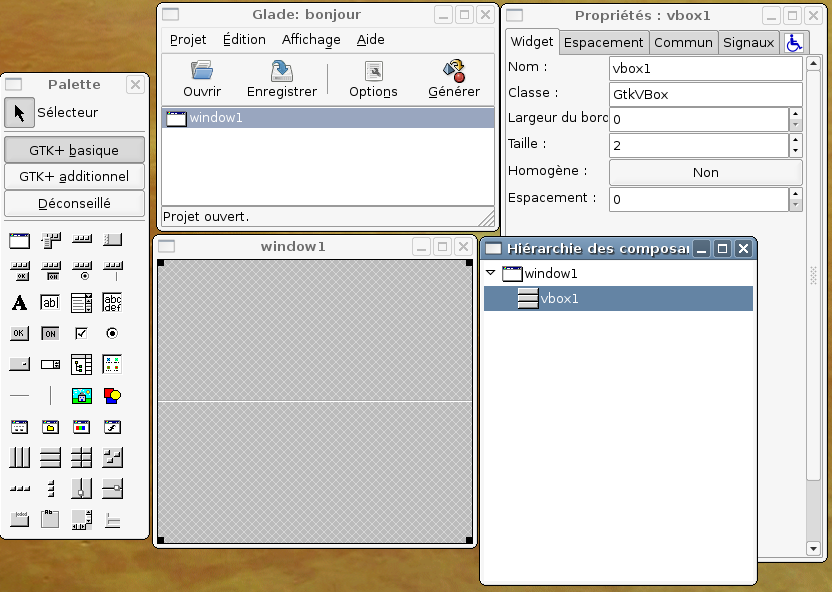This screenshot has width=832, height=592.
Task: Select the Text Entry (abl) widget
Action: [50, 302]
